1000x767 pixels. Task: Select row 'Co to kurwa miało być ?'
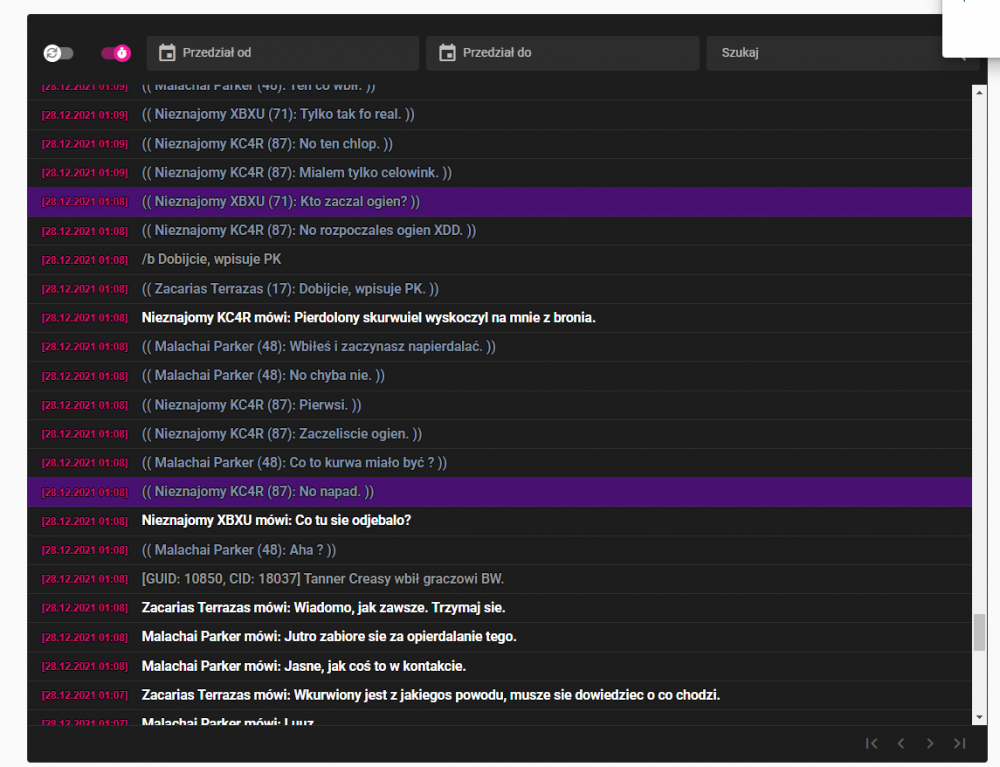coord(499,463)
